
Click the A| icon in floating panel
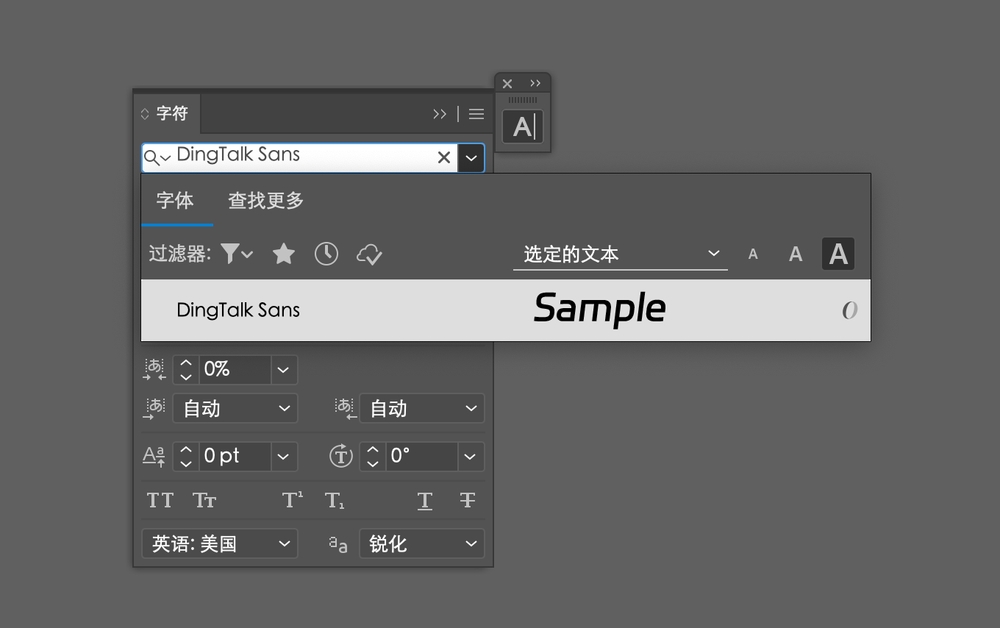coord(523,127)
